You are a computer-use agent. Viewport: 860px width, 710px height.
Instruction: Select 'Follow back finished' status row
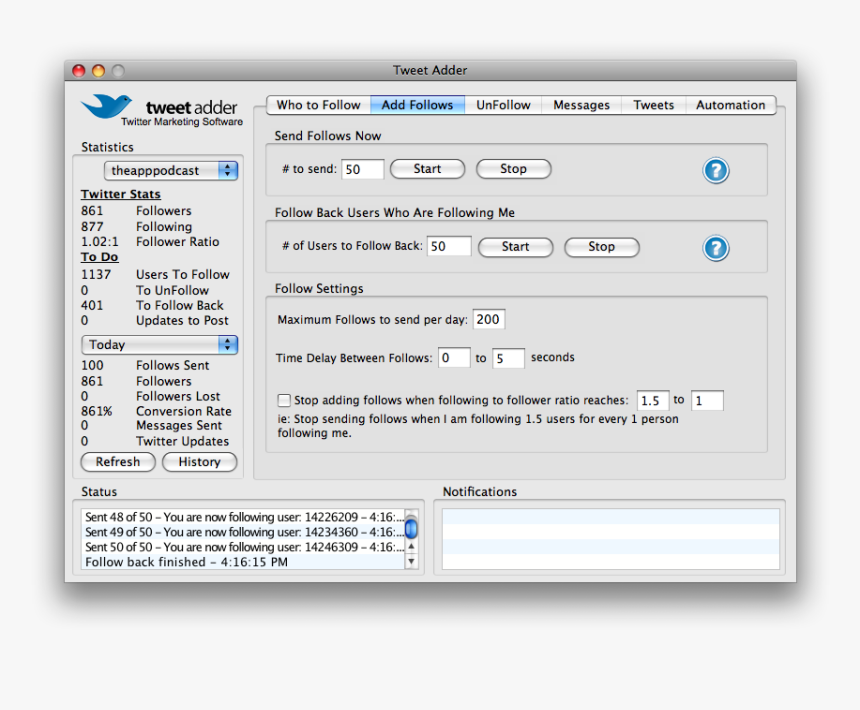point(243,562)
